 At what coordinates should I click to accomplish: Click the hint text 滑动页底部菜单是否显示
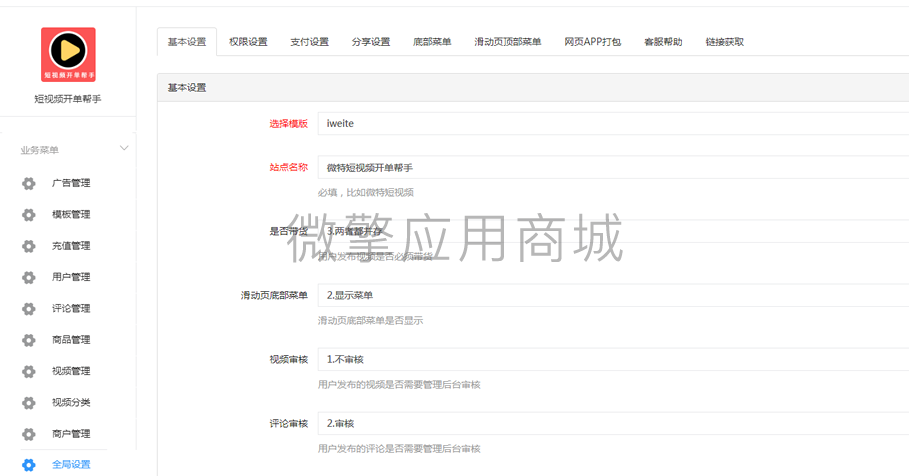(x=370, y=321)
